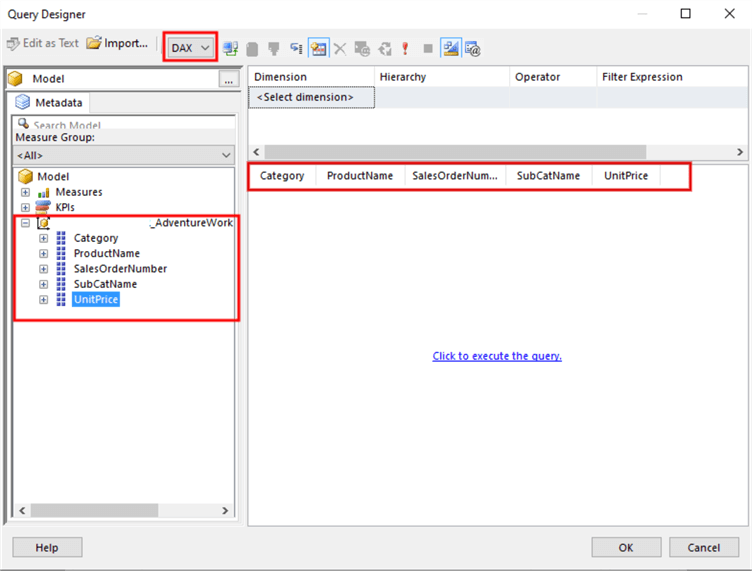Click the Delete X toolbar icon
Viewport: 752px width, 571px height.
340,48
